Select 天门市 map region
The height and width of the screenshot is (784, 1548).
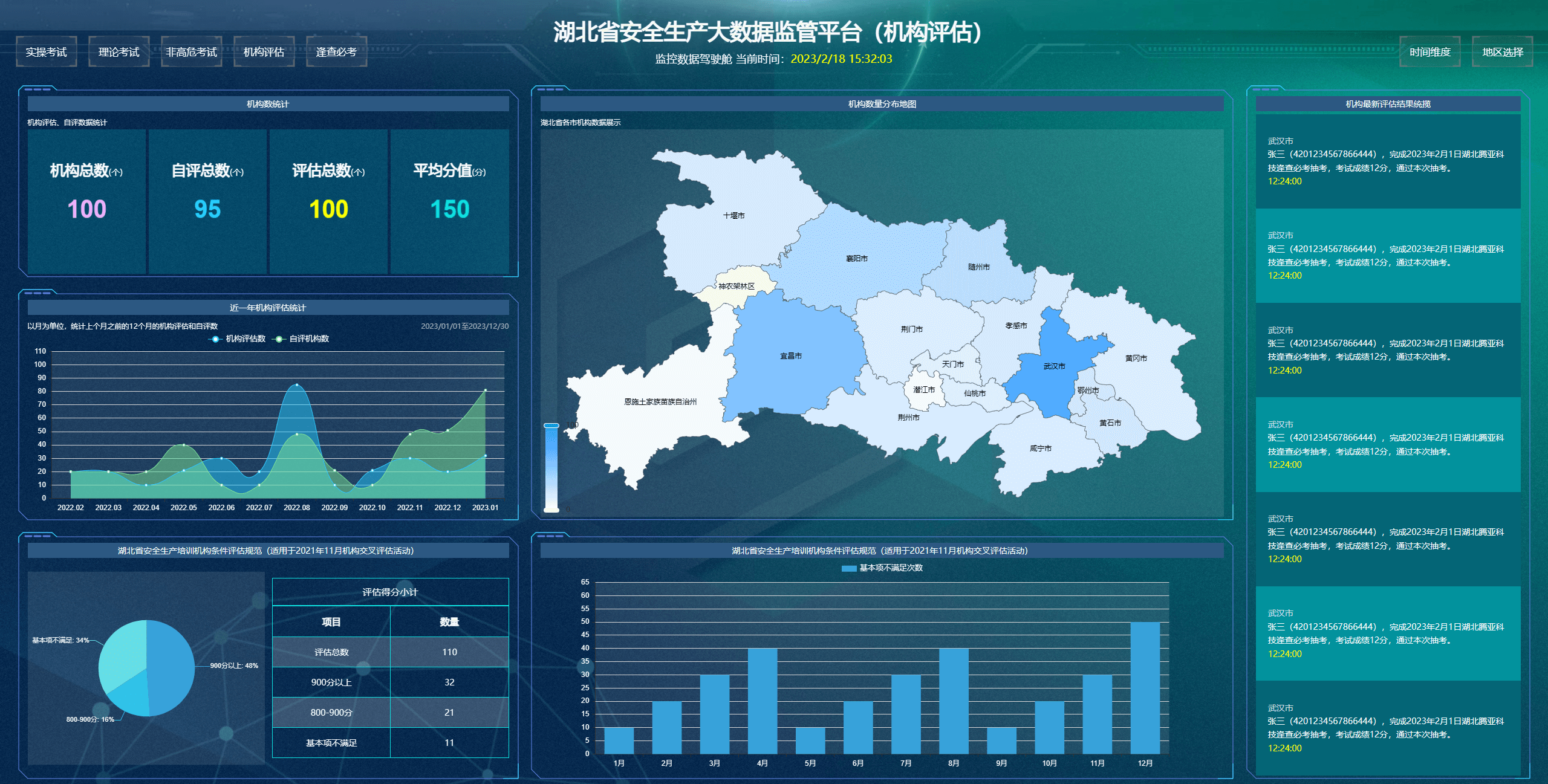953,364
